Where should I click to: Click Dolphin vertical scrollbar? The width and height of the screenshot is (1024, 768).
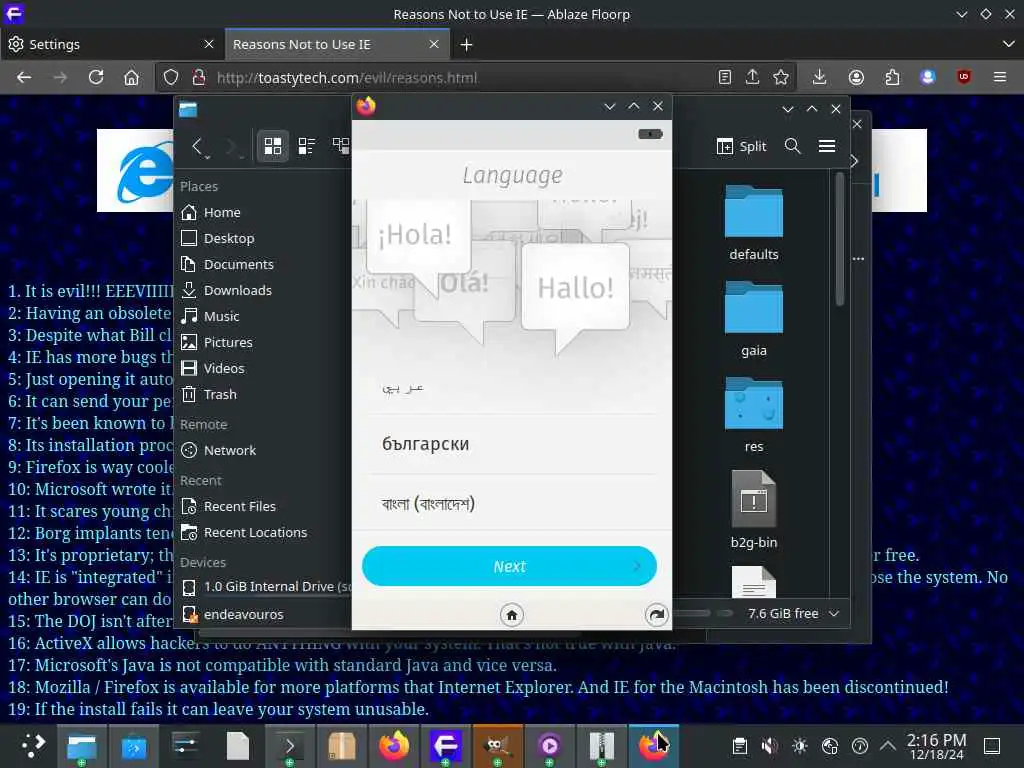(840, 238)
